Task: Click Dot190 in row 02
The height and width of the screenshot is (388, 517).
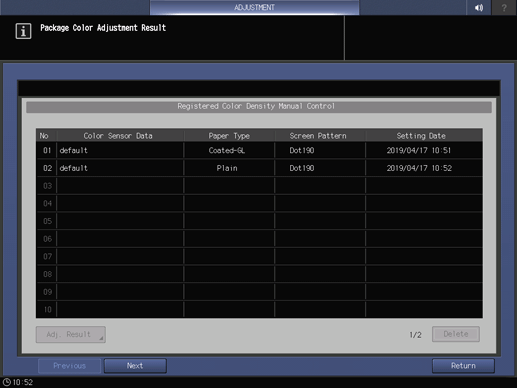Action: [320, 168]
